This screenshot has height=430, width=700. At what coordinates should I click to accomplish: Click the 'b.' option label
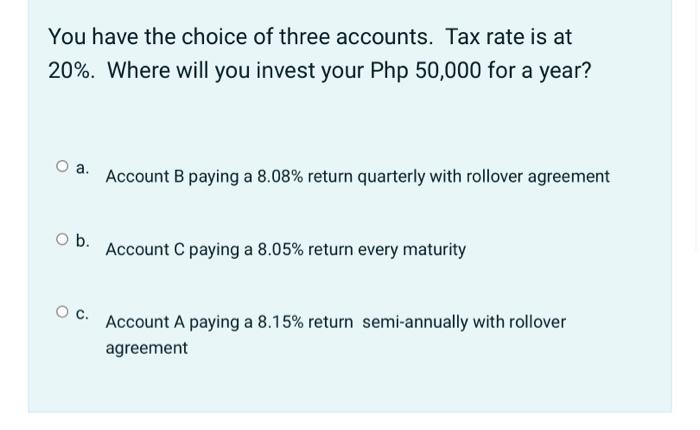click(83, 241)
